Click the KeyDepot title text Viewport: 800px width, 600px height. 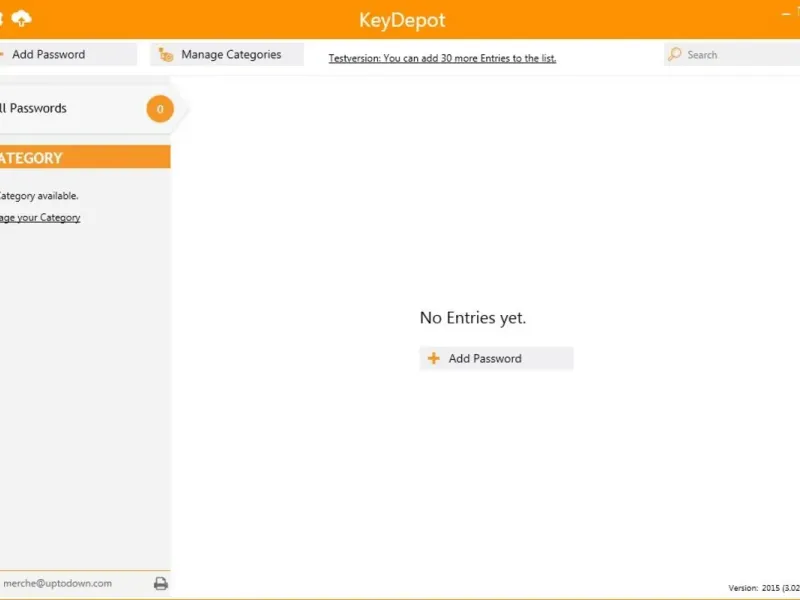coord(402,20)
